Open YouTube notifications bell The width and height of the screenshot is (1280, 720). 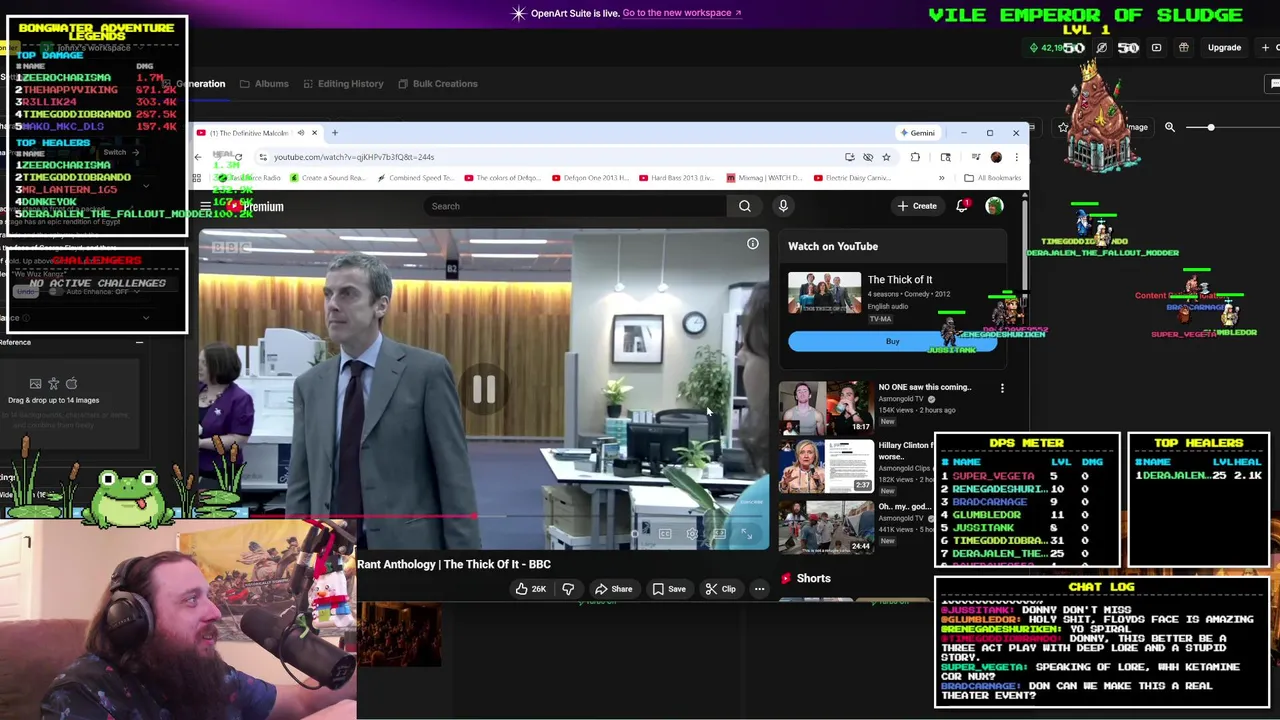point(962,206)
